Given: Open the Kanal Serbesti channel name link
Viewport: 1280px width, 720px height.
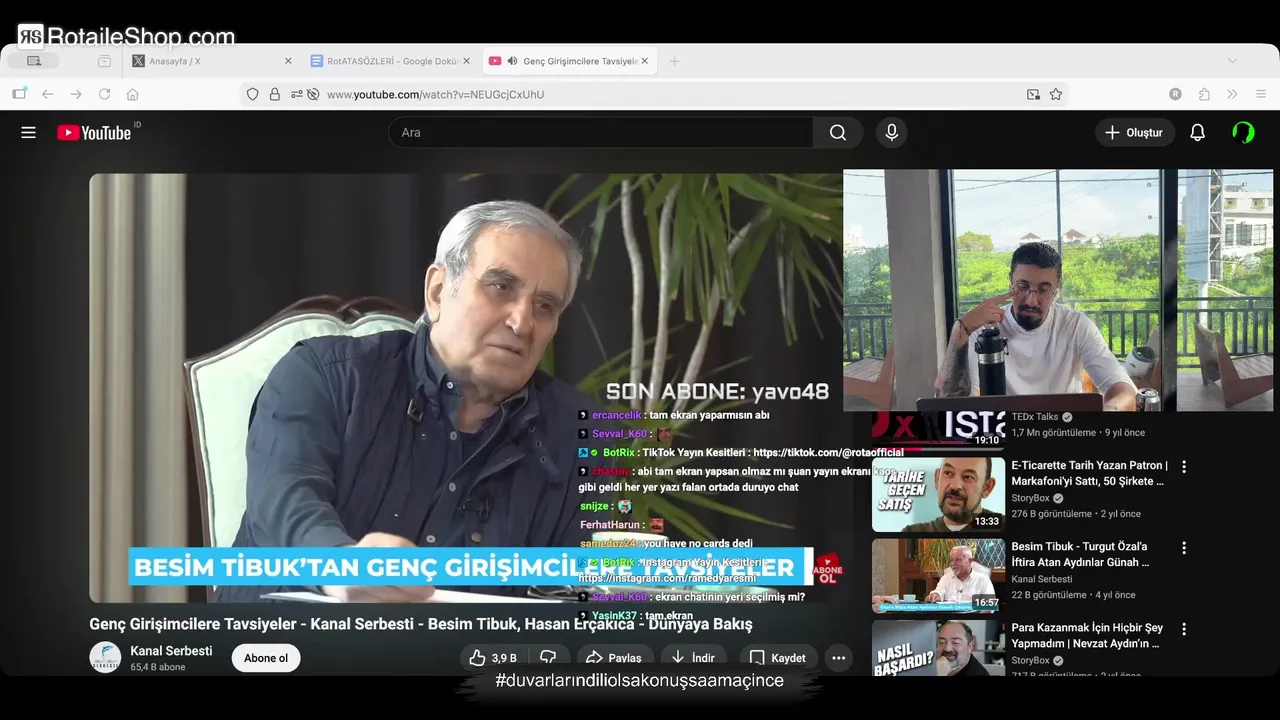Looking at the screenshot, I should pyautogui.click(x=171, y=651).
